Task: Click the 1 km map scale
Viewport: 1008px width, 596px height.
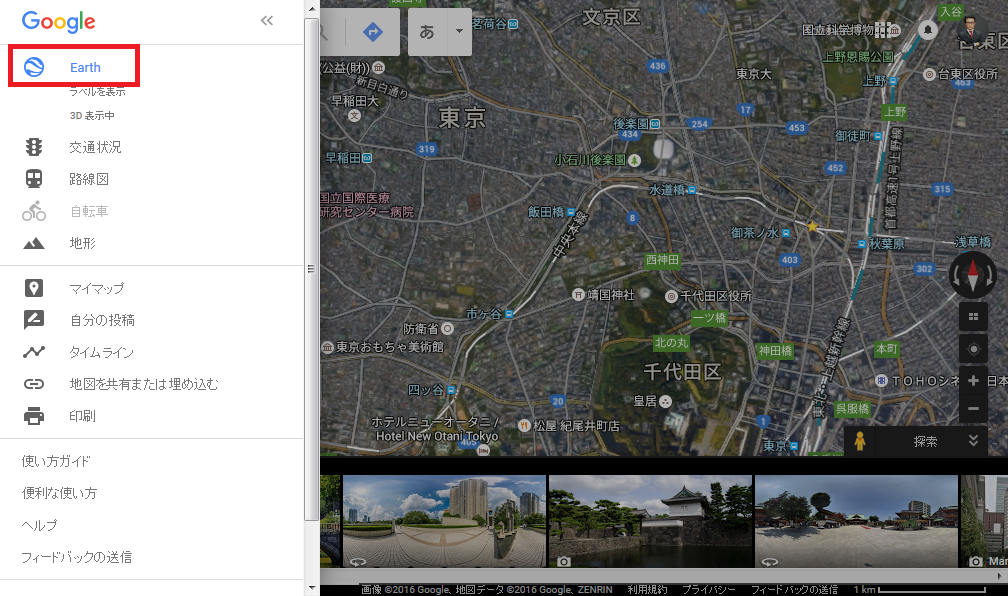Action: click(919, 589)
